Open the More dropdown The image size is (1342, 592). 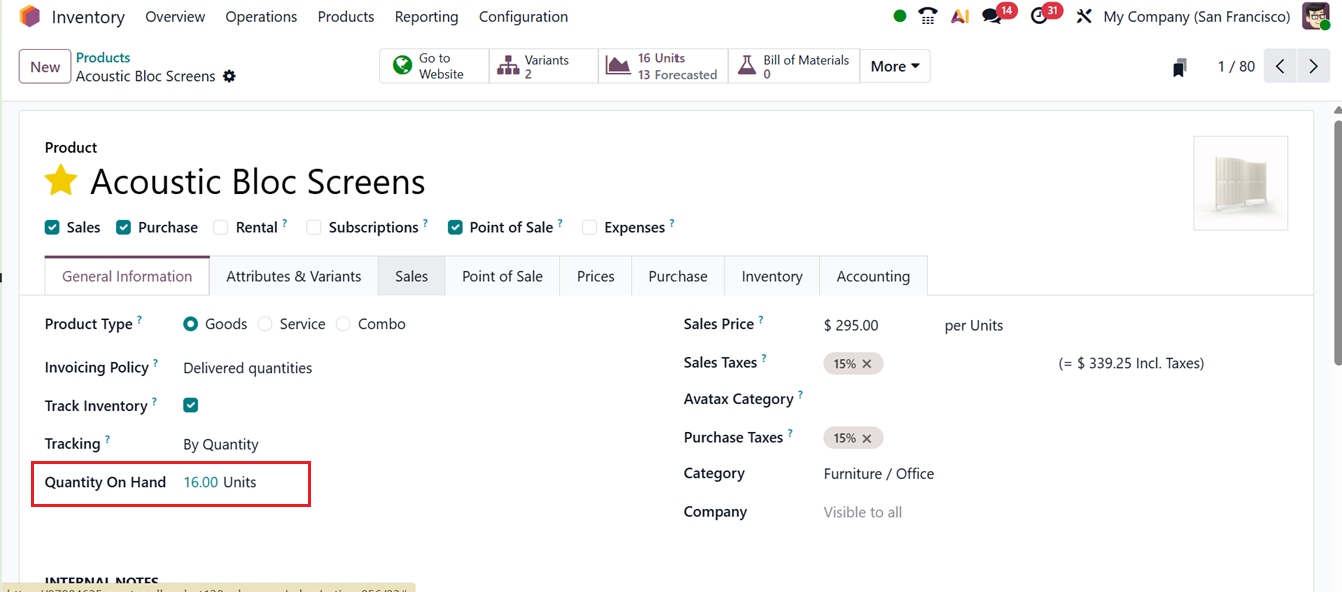tap(893, 65)
